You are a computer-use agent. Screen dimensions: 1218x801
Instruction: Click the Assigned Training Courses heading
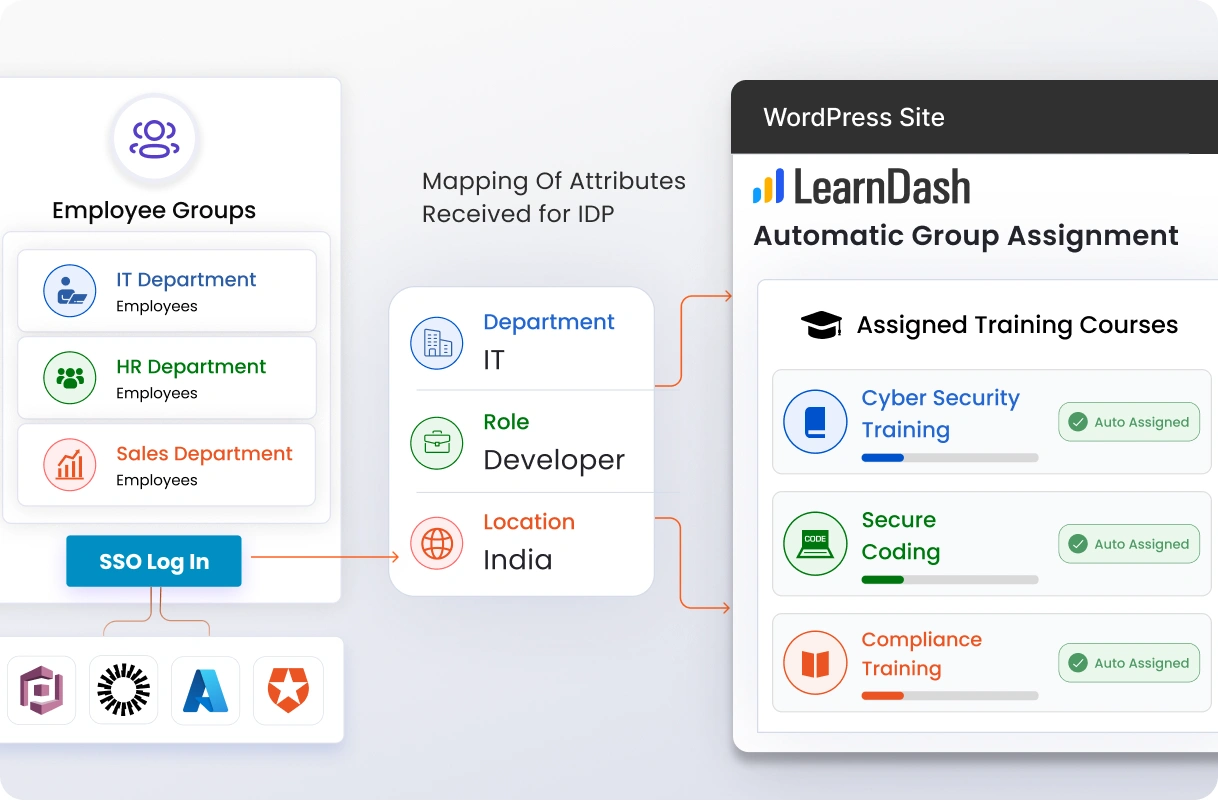pos(1018,325)
